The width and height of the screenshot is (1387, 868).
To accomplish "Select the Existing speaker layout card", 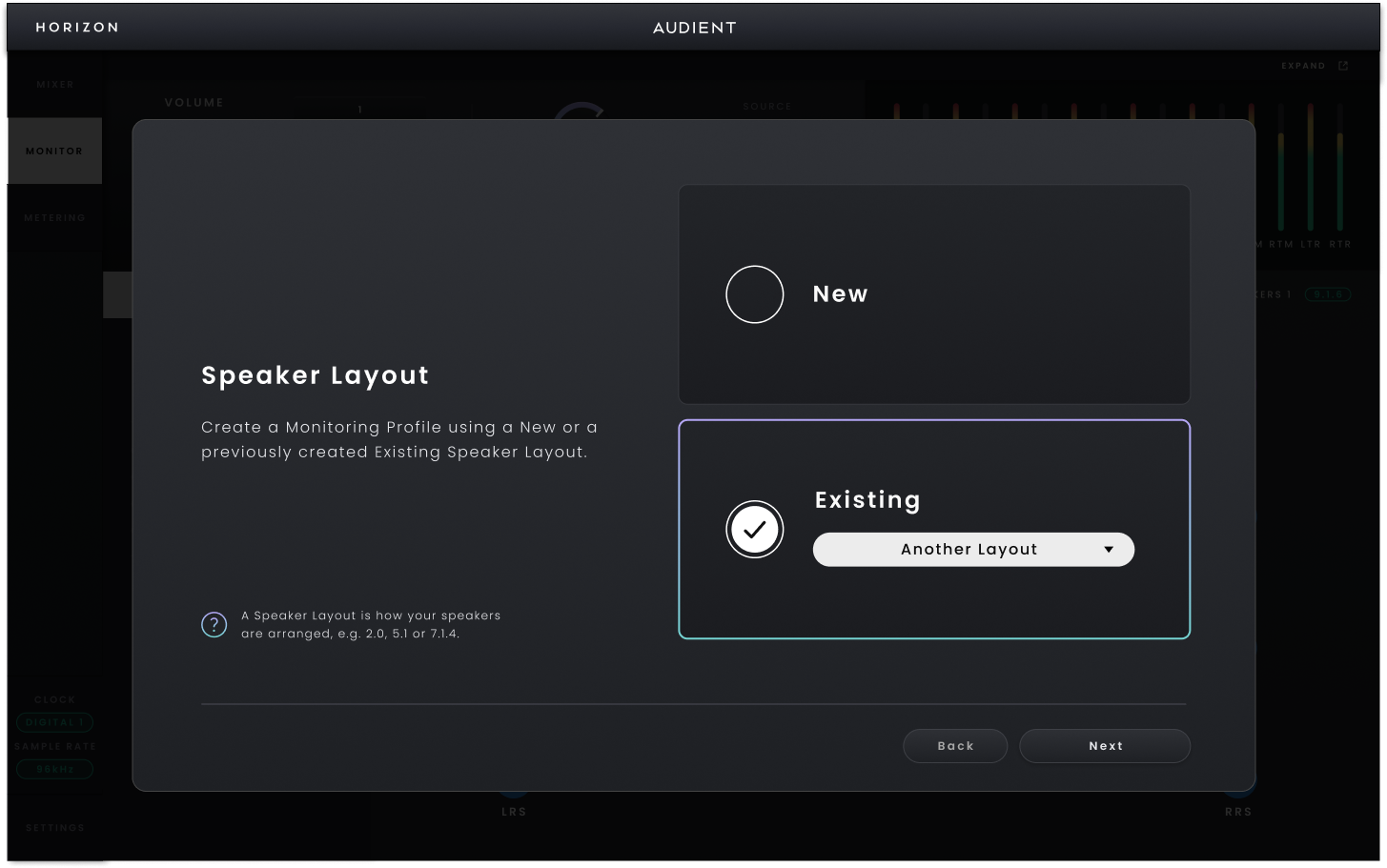I will [934, 530].
